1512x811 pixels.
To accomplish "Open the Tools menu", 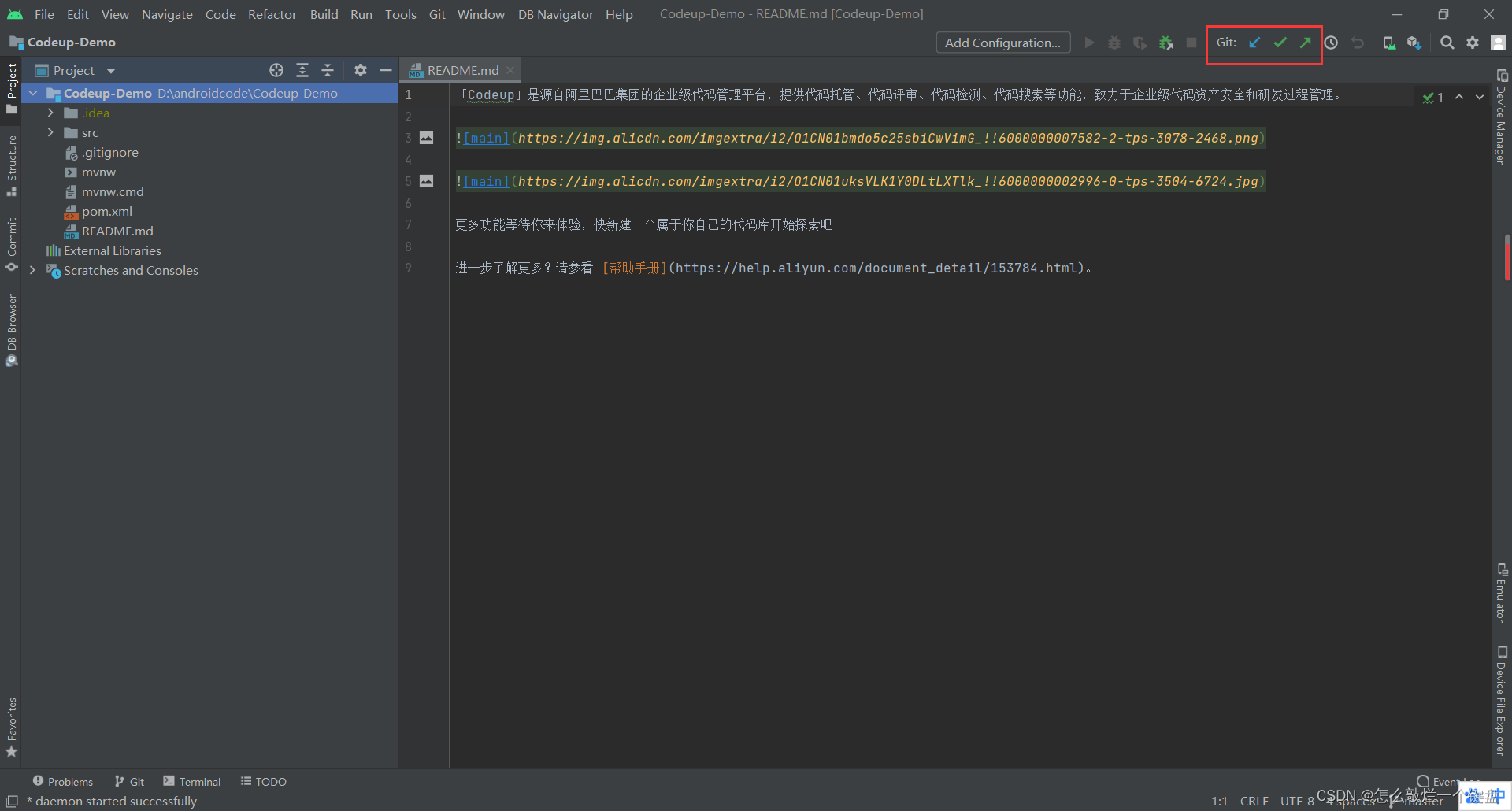I will pyautogui.click(x=400, y=14).
